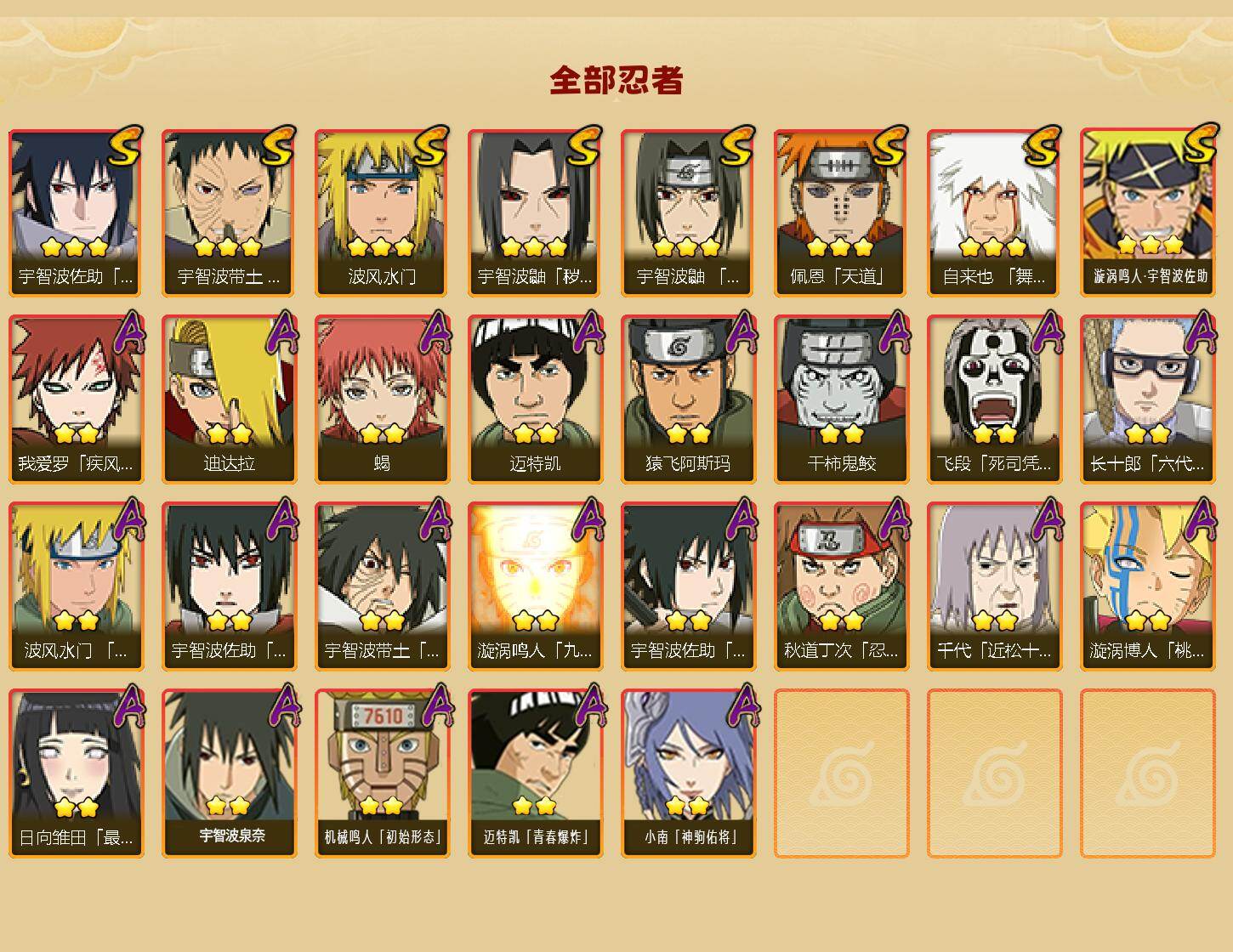This screenshot has height=952, width=1233.
Task: Click the 漩涡鸣人·宇智波佐助 S-rank card
Action: click(x=1147, y=212)
